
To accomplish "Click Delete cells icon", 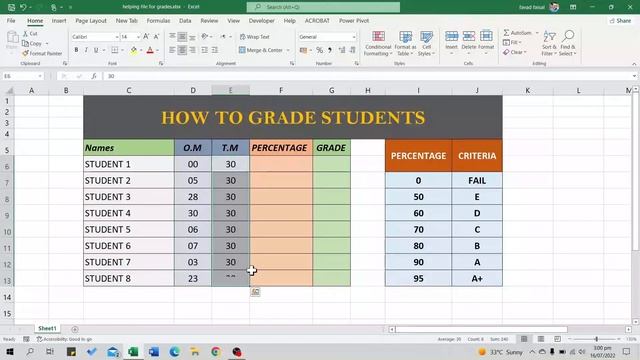I will point(469,36).
